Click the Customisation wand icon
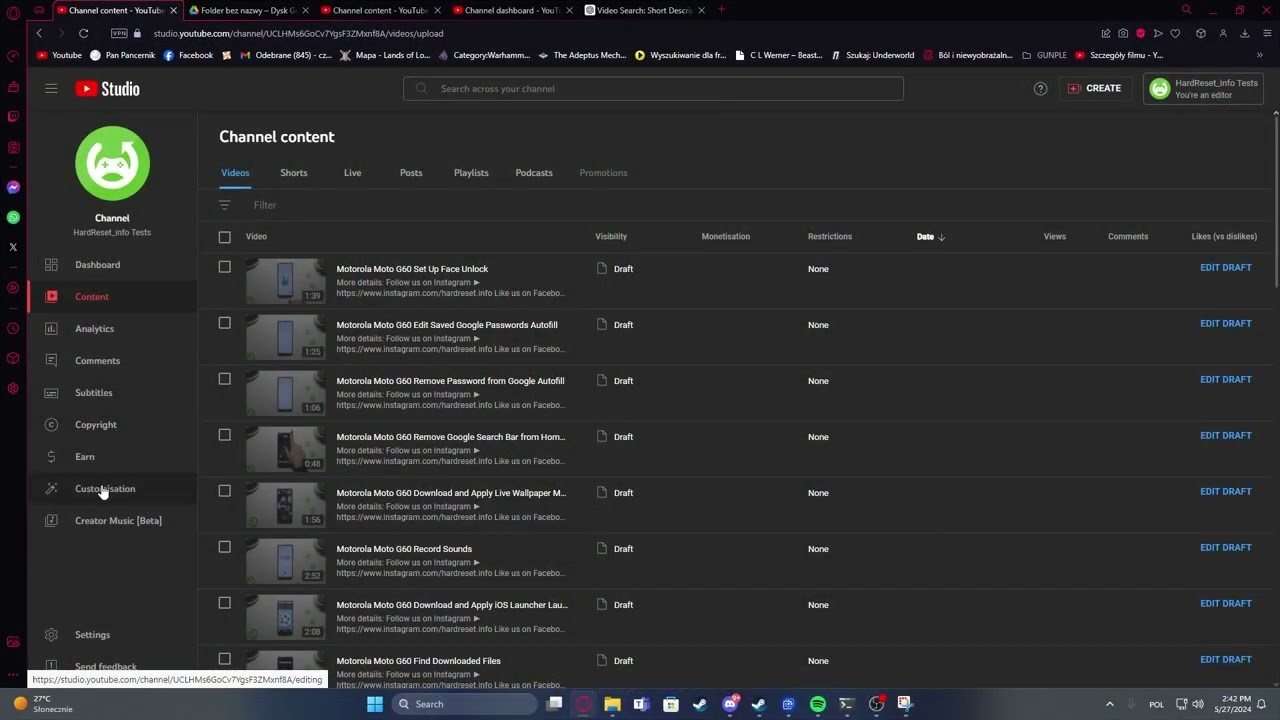The height and width of the screenshot is (720, 1280). (x=51, y=489)
